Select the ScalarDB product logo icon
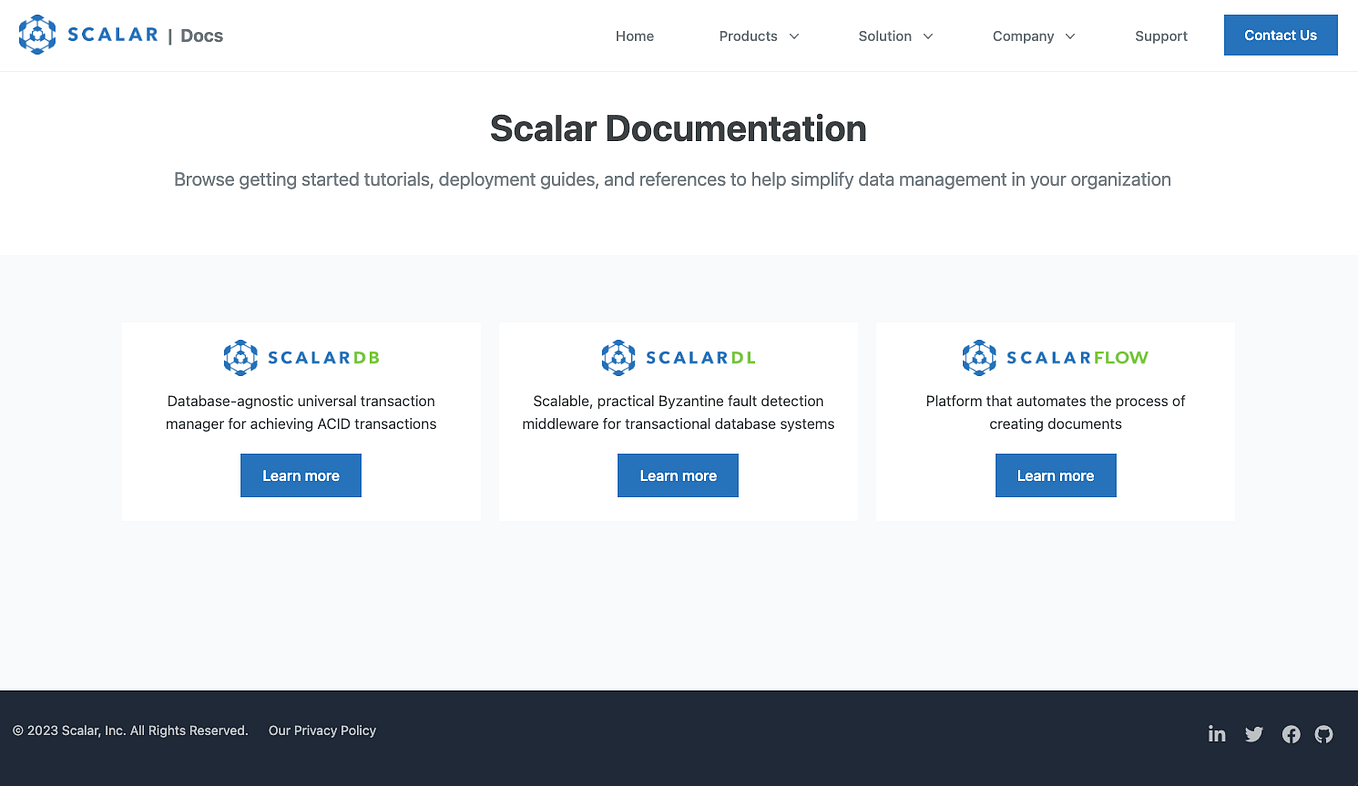This screenshot has height=786, width=1358. point(240,357)
